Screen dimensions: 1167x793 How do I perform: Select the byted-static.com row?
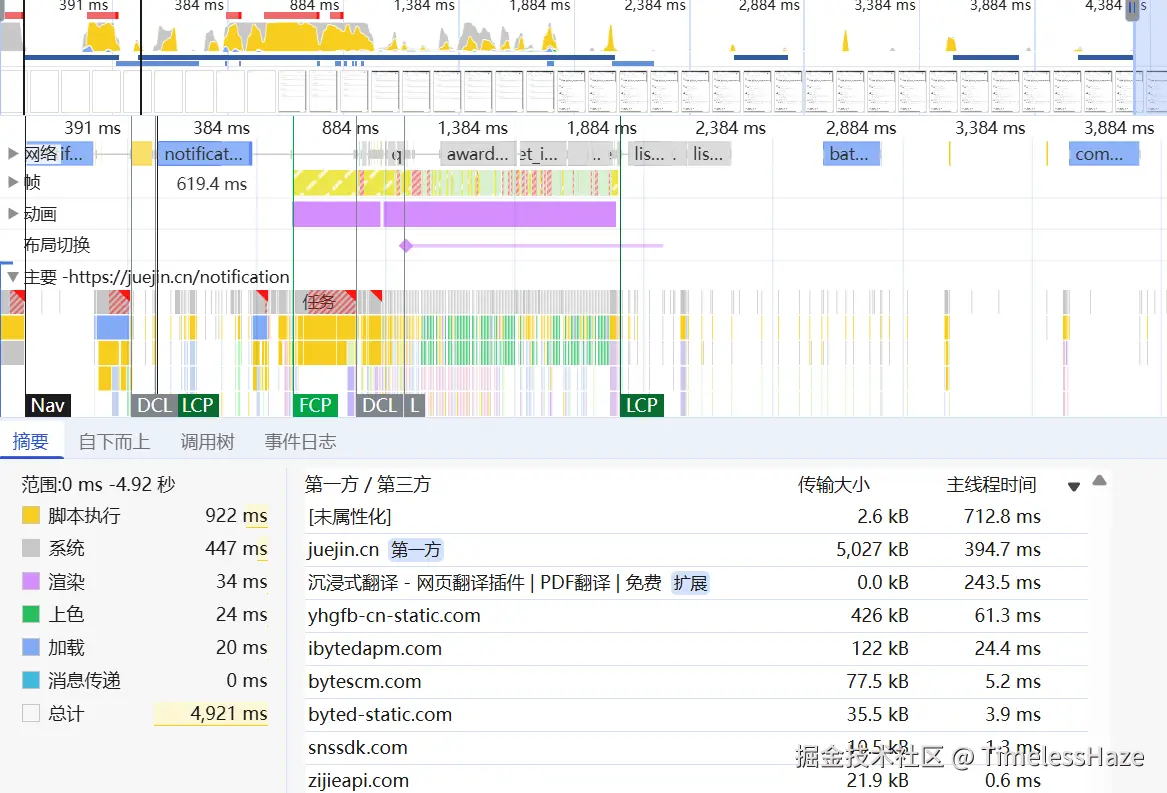(696, 714)
